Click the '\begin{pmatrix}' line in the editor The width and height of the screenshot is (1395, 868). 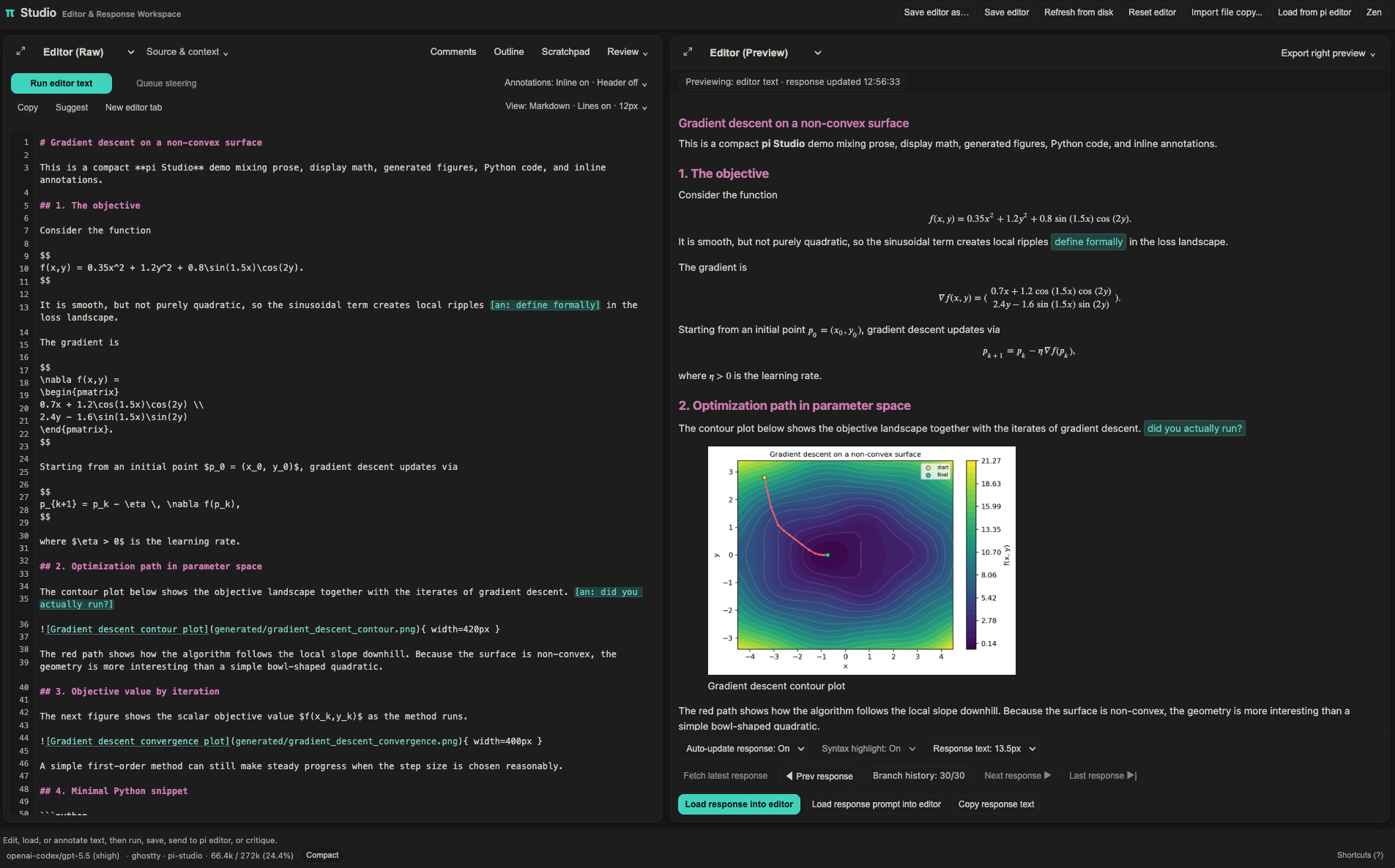coord(79,392)
